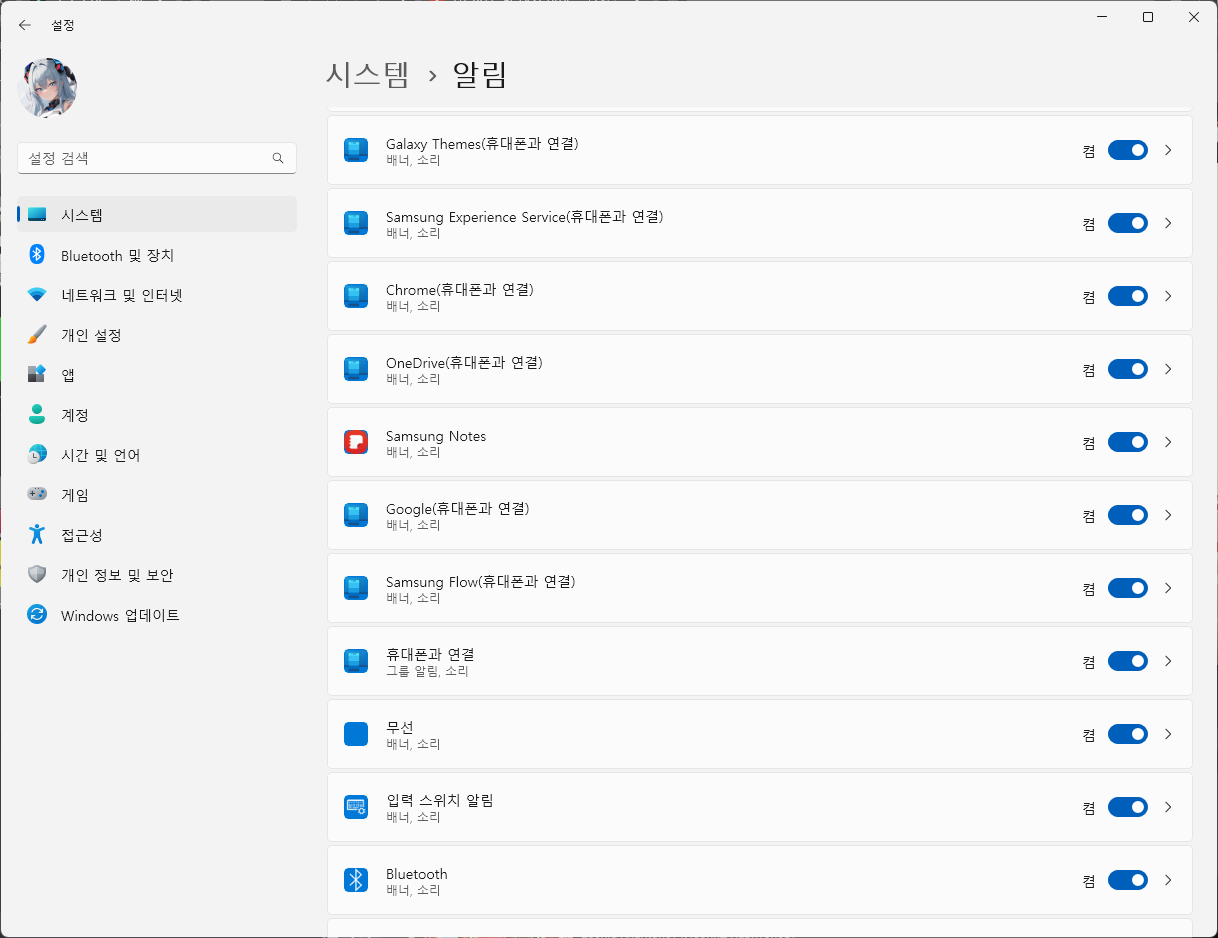
Task: Toggle 입력 스위치 알림 notifications switch
Action: [x=1127, y=807]
